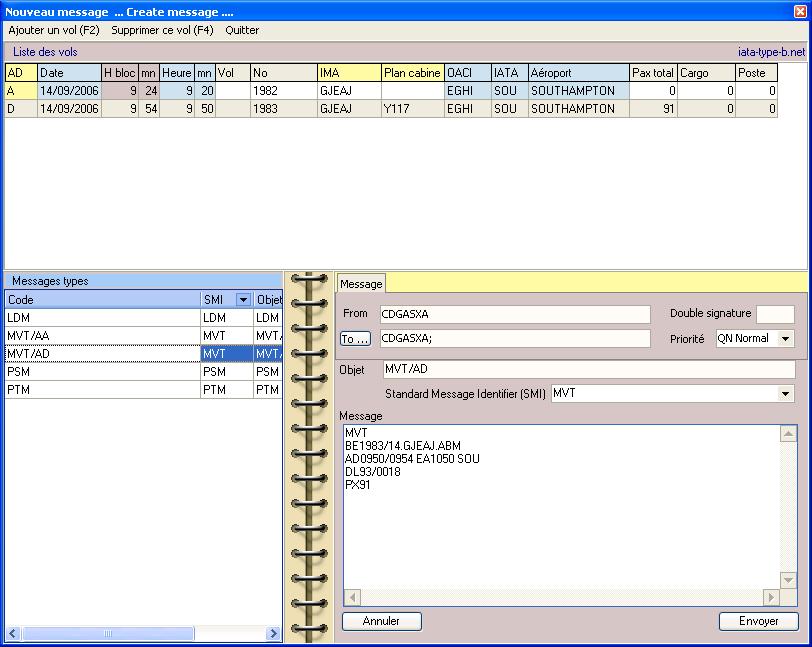
Task: Open Ajouter un vol (F2) menu
Action: pos(54,30)
